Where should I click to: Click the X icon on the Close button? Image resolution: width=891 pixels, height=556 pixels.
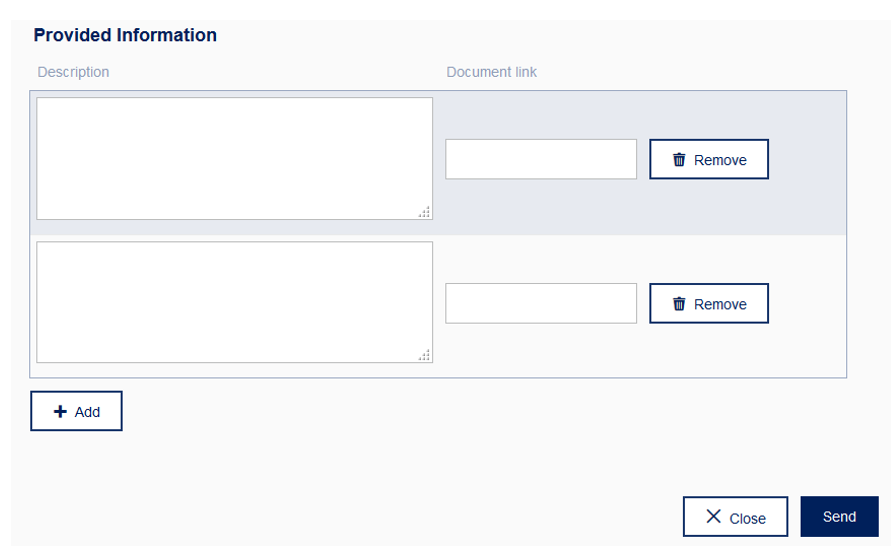[714, 516]
